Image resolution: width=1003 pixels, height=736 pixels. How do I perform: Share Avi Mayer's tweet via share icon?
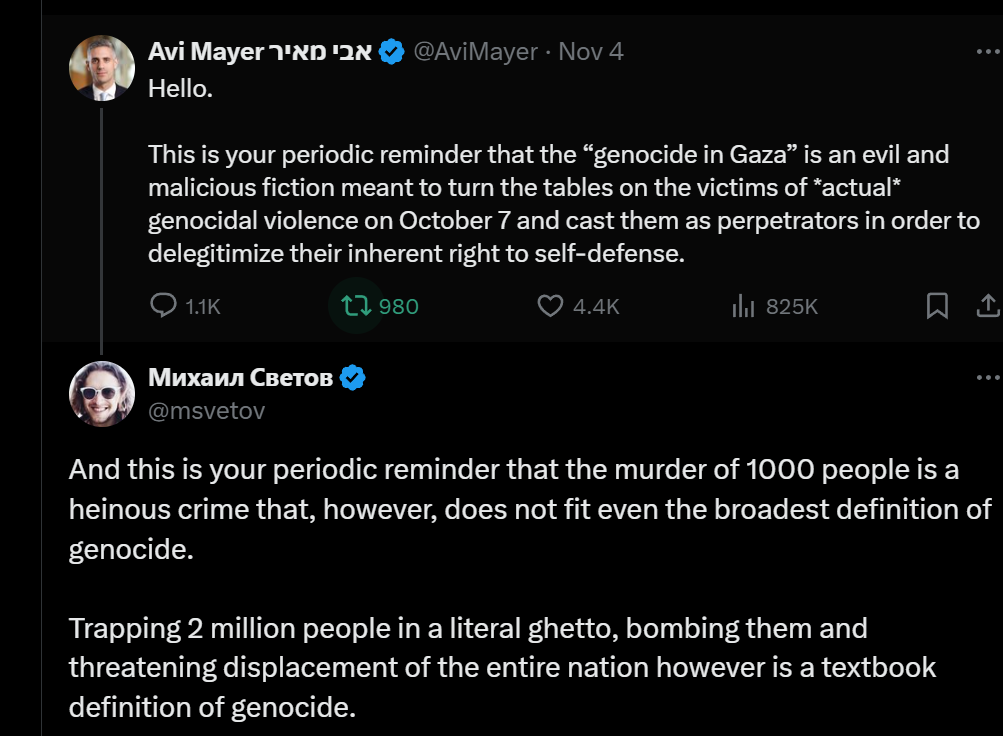(988, 306)
